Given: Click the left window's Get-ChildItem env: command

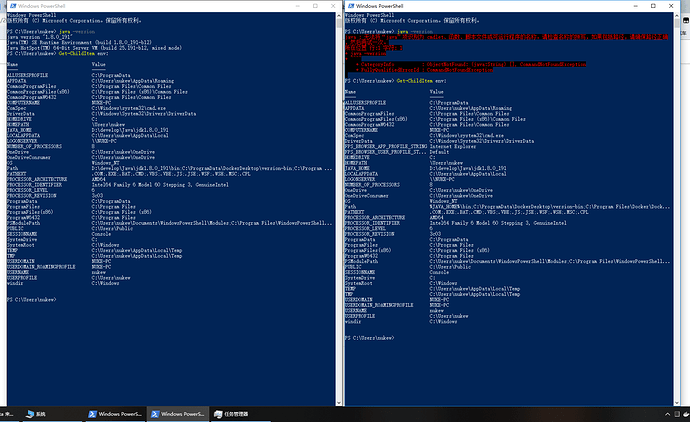Looking at the screenshot, I should coord(83,53).
